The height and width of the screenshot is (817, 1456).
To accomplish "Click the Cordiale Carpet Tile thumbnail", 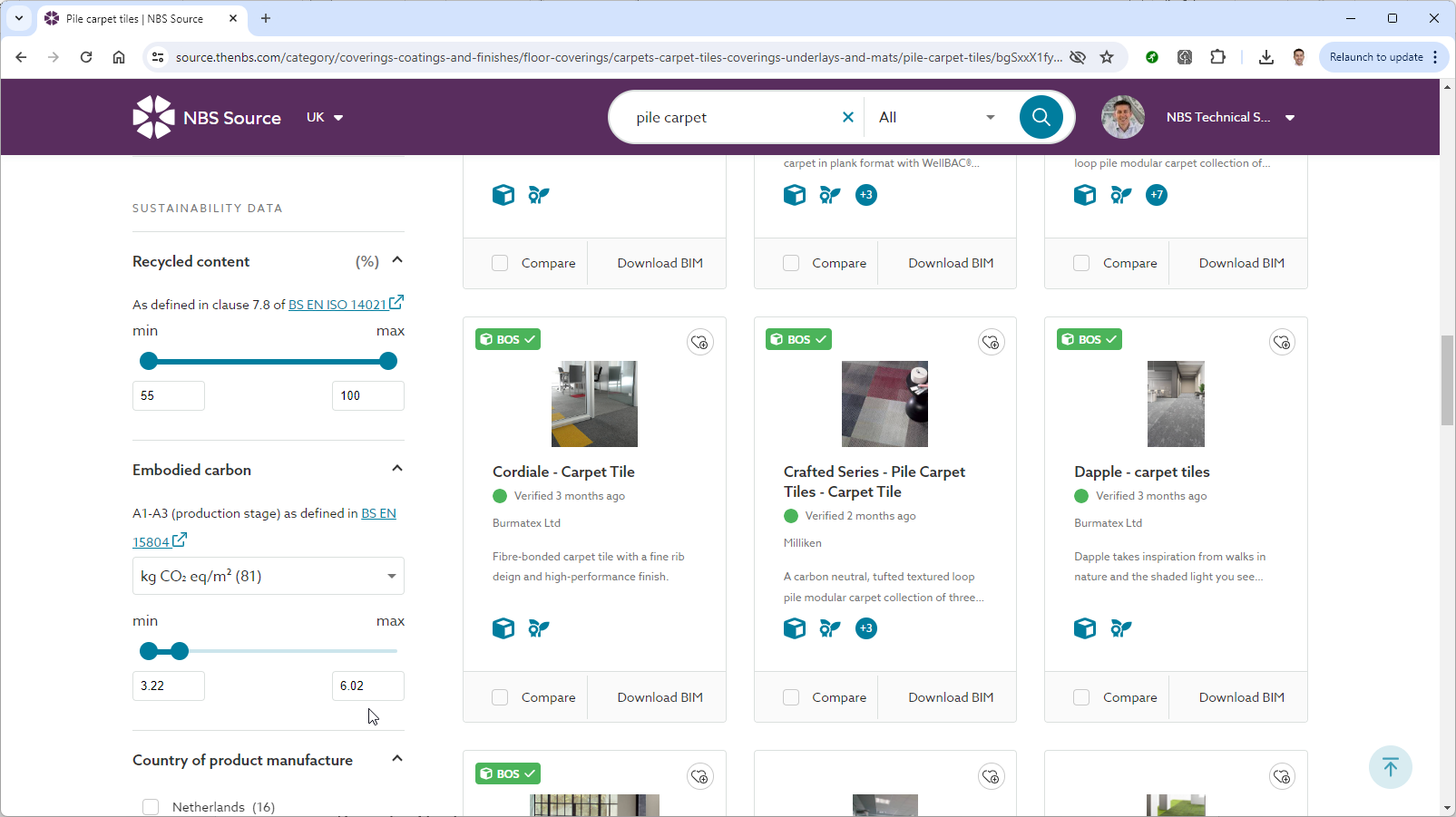I will [594, 404].
